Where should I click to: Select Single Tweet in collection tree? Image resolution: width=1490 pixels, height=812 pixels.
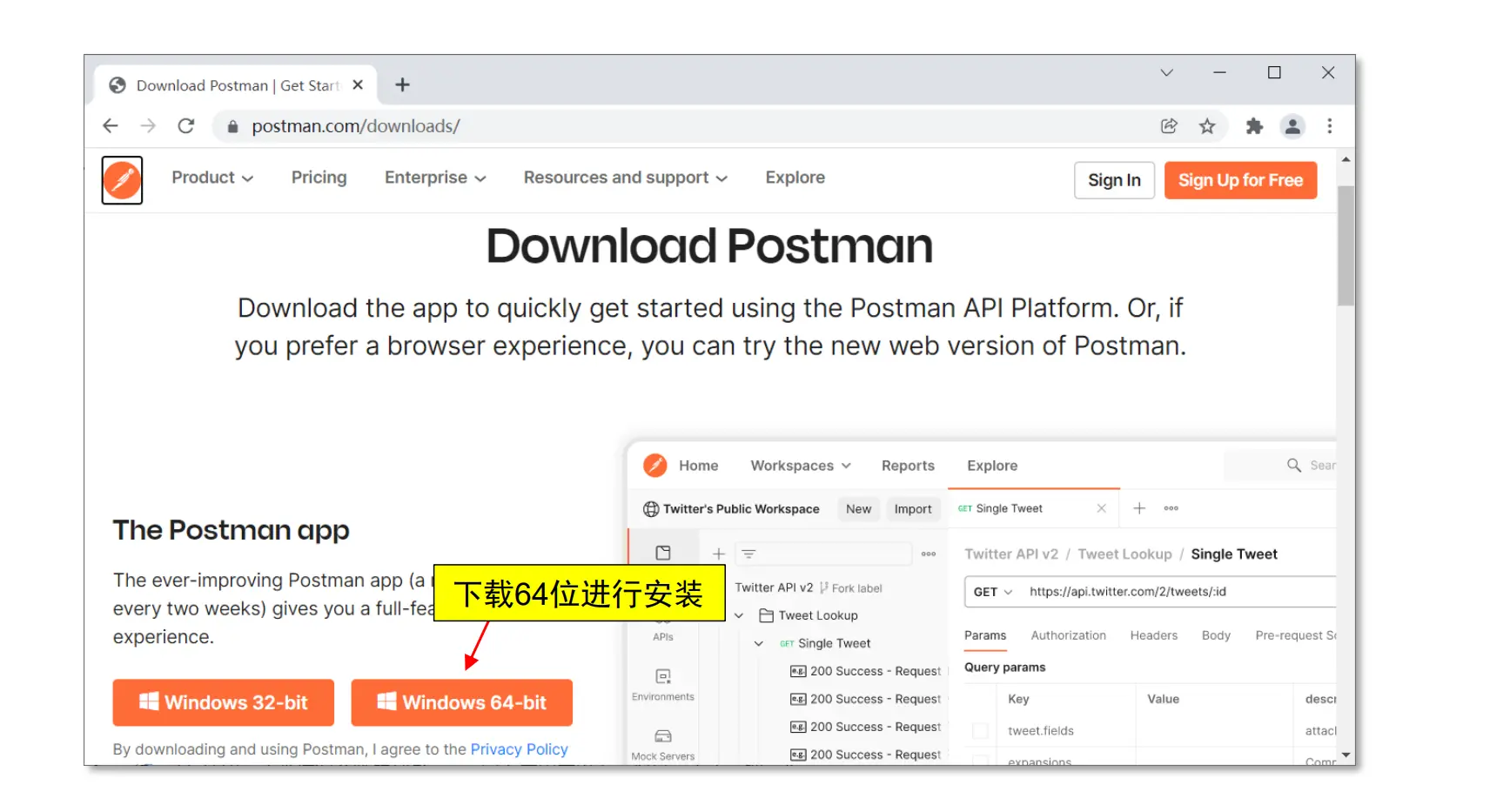(x=834, y=643)
